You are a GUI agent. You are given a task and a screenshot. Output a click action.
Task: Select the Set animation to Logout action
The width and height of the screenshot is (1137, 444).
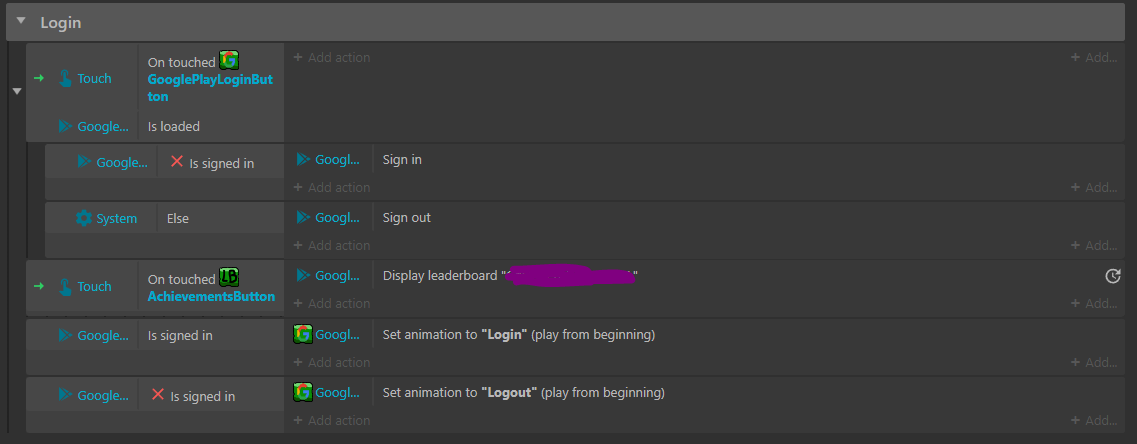(523, 392)
